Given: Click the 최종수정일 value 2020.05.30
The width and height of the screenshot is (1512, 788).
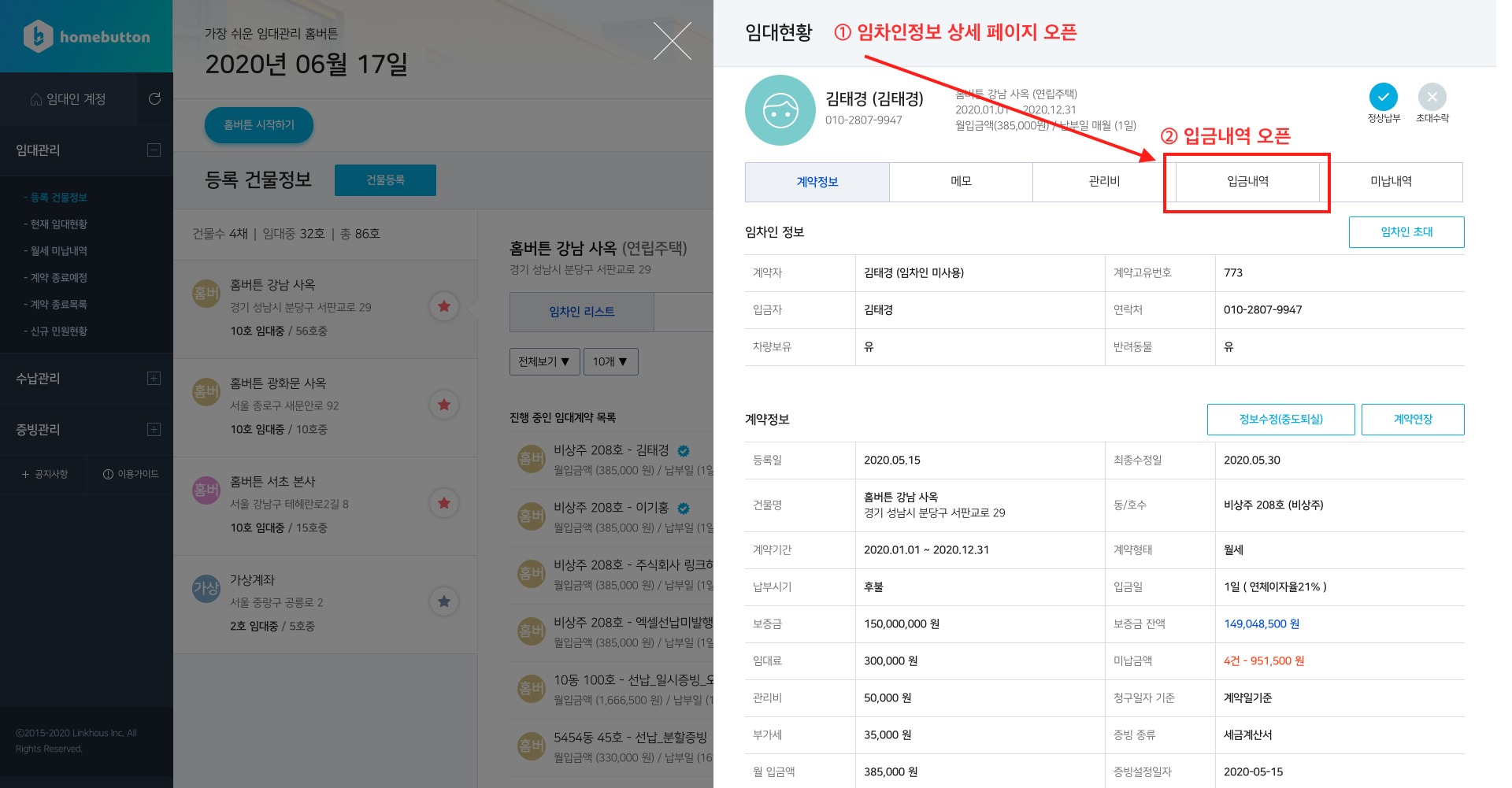Looking at the screenshot, I should (x=1252, y=461).
